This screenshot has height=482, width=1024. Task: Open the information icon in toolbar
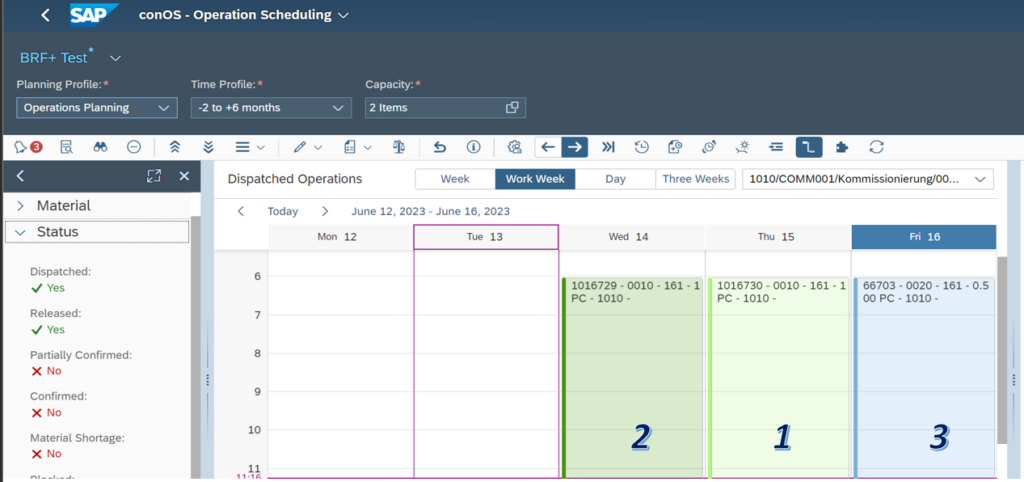(x=474, y=147)
